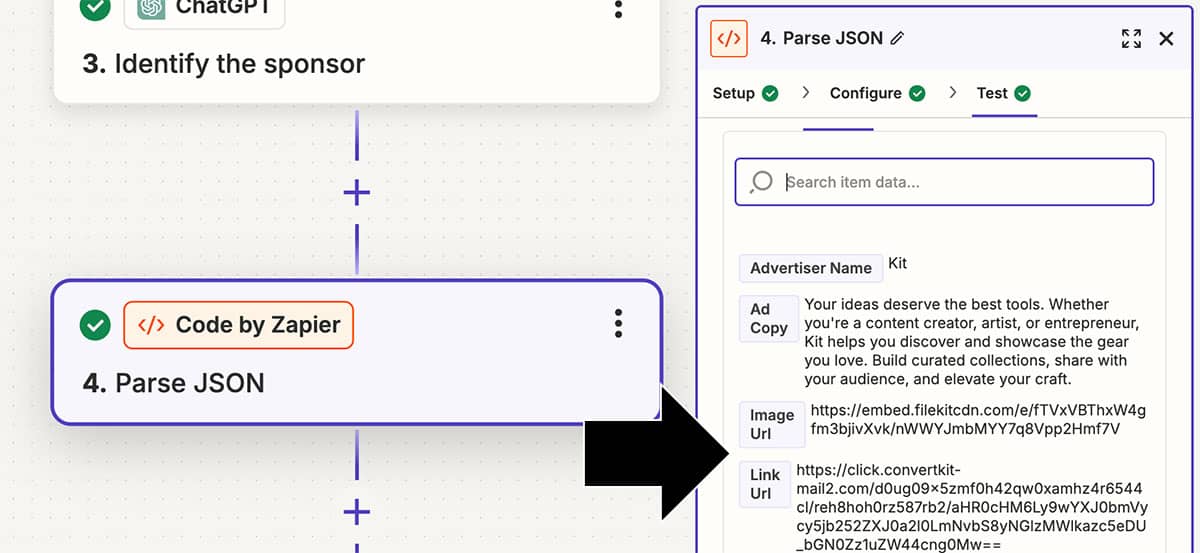The width and height of the screenshot is (1200, 553).
Task: Expand the panel to full screen
Action: pyautogui.click(x=1131, y=39)
